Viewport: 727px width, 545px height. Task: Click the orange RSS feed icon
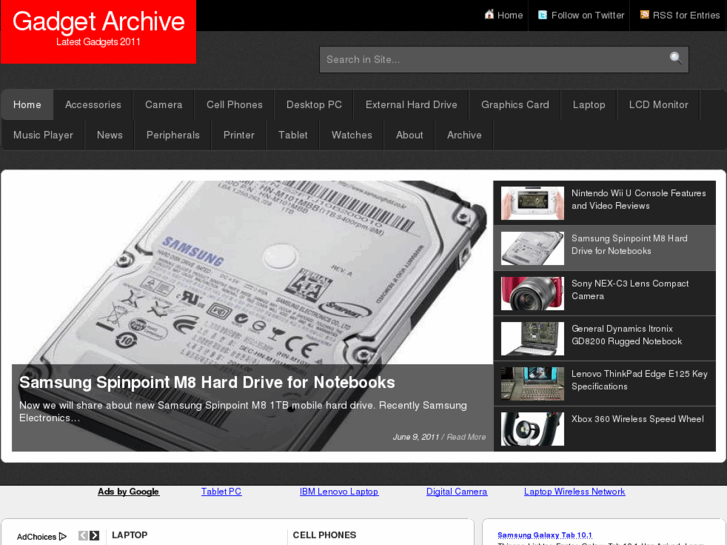pyautogui.click(x=644, y=14)
